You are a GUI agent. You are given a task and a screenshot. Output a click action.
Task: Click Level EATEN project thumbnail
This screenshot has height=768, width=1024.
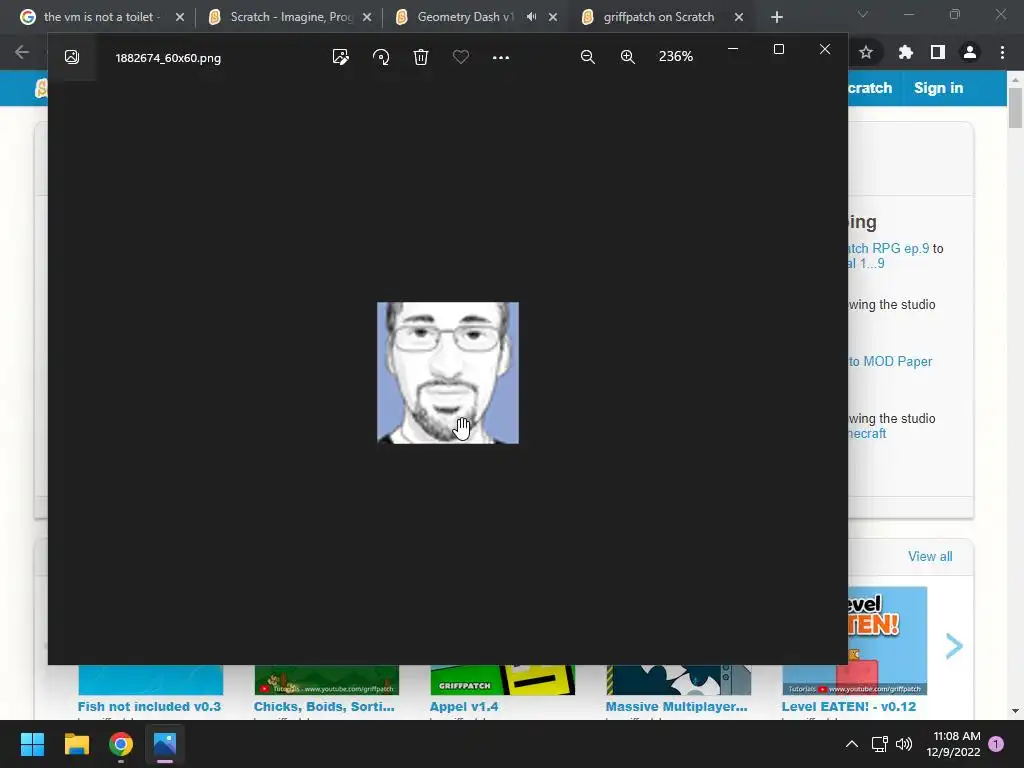point(888,641)
